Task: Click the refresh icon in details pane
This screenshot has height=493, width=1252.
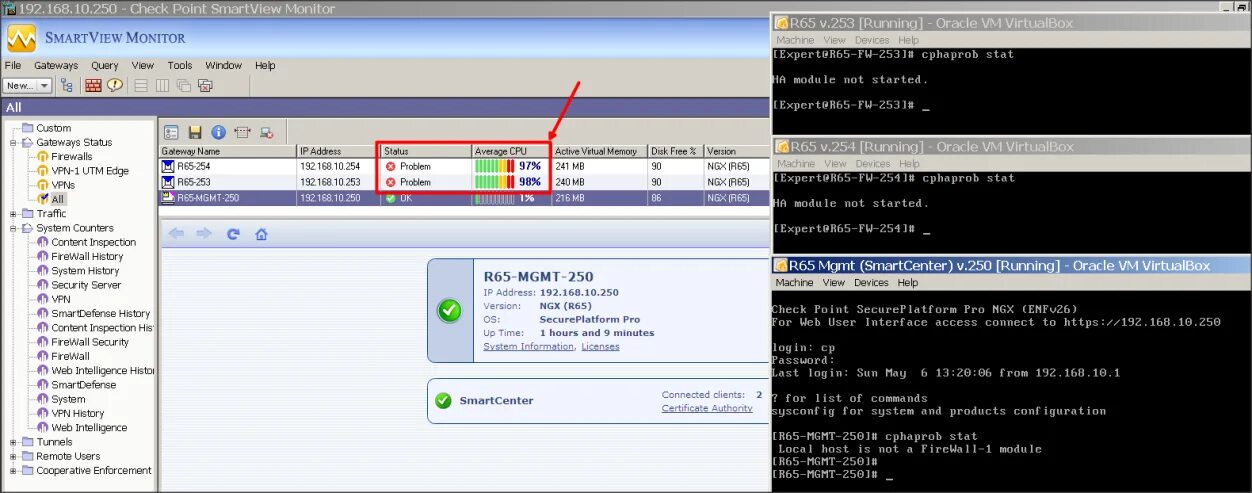Action: [233, 234]
